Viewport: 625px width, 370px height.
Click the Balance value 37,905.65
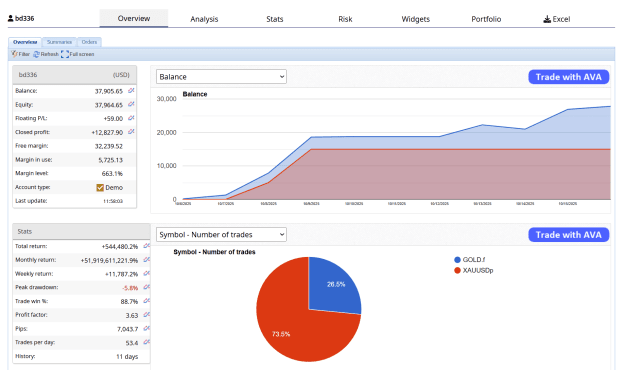click(108, 91)
